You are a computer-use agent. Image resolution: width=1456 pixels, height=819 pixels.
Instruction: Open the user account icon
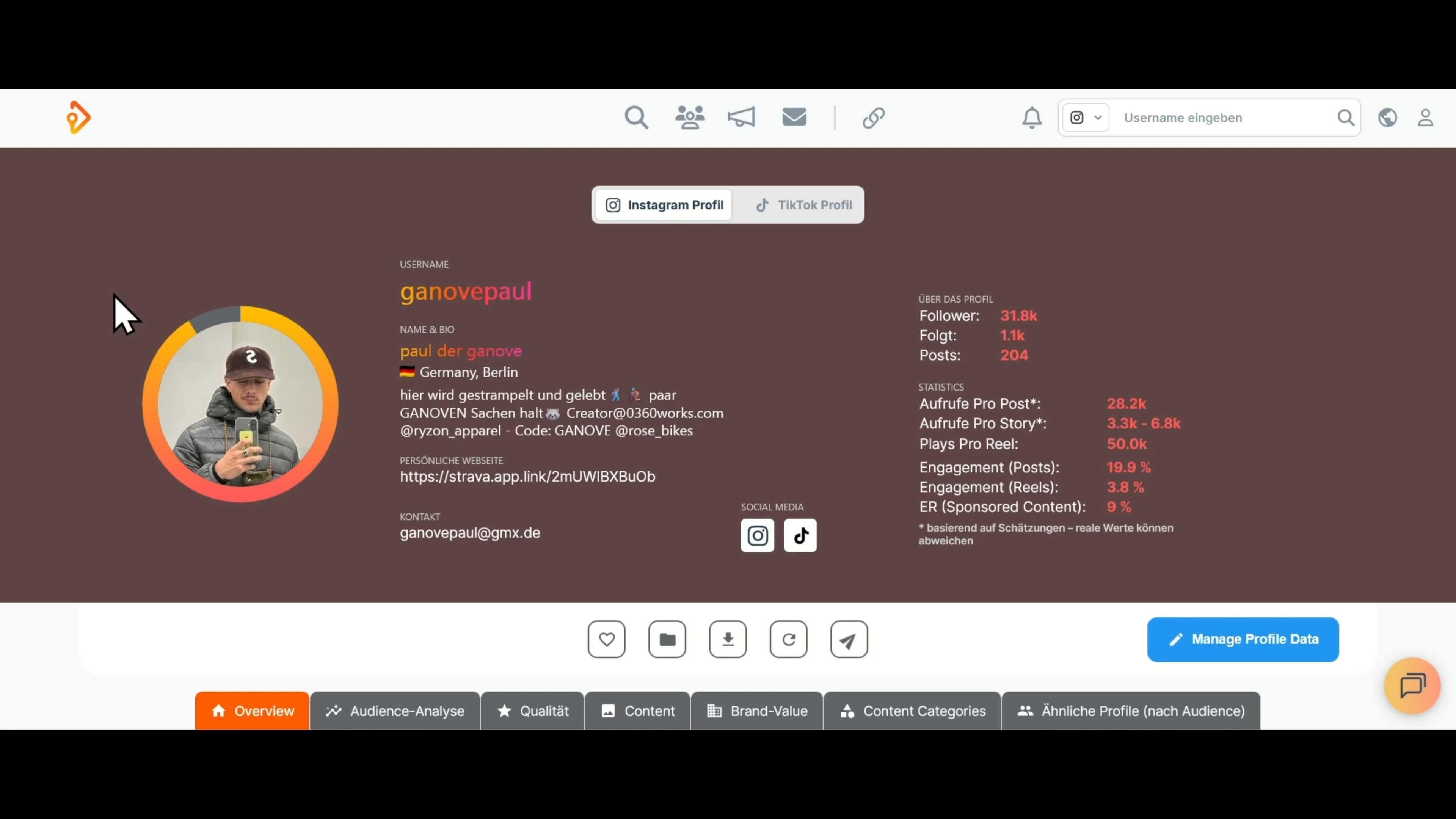click(1426, 118)
